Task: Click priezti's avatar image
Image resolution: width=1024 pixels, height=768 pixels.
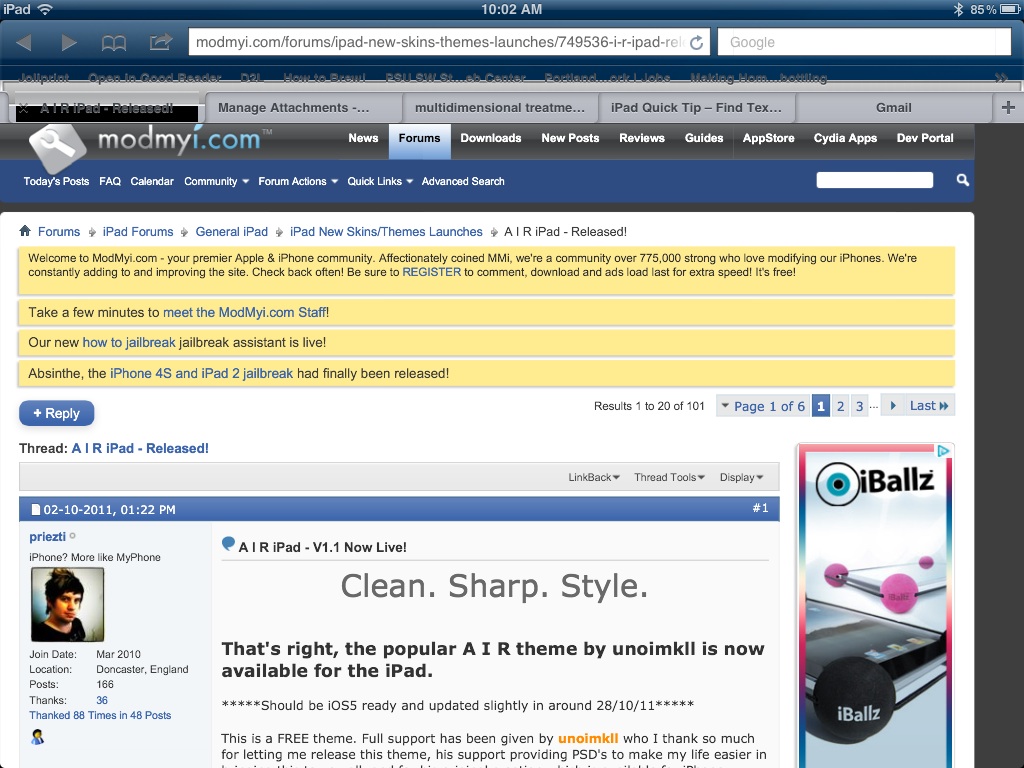Action: tap(67, 604)
